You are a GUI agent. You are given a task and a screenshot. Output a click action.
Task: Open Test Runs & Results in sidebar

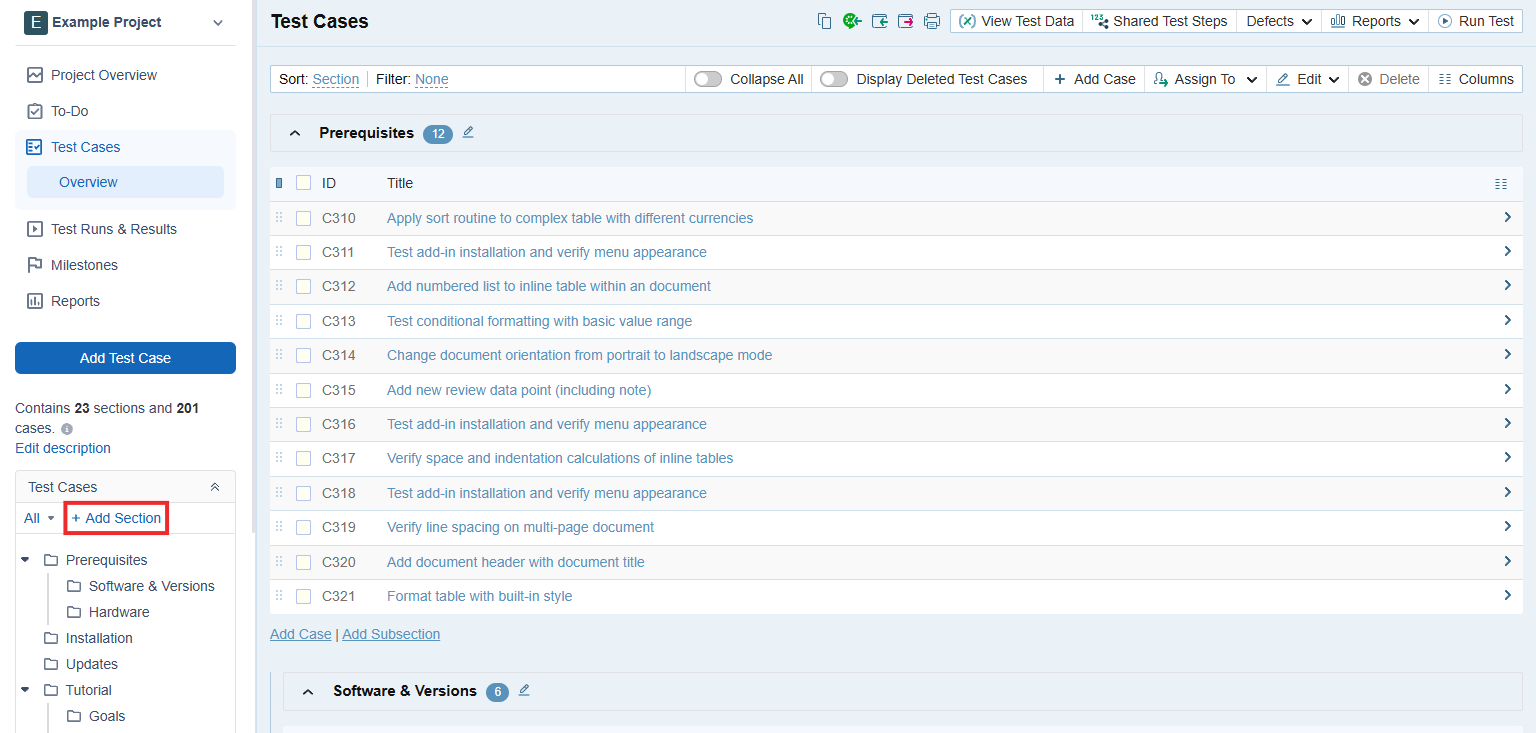tap(113, 229)
